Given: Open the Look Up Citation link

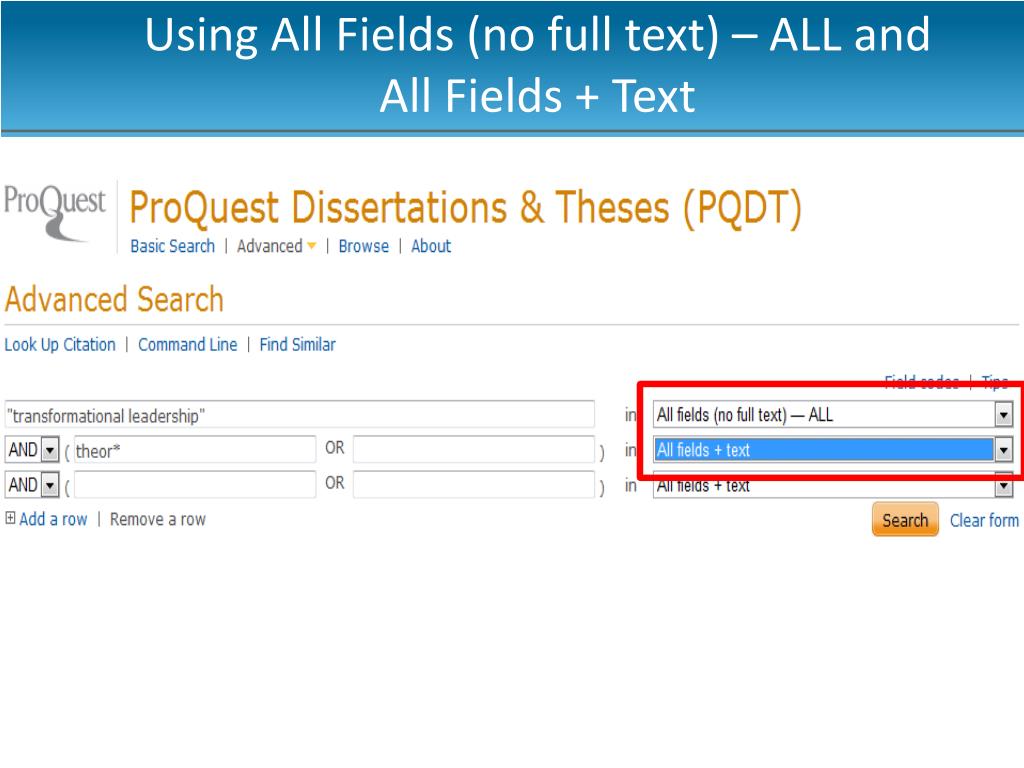Looking at the screenshot, I should pyautogui.click(x=60, y=345).
